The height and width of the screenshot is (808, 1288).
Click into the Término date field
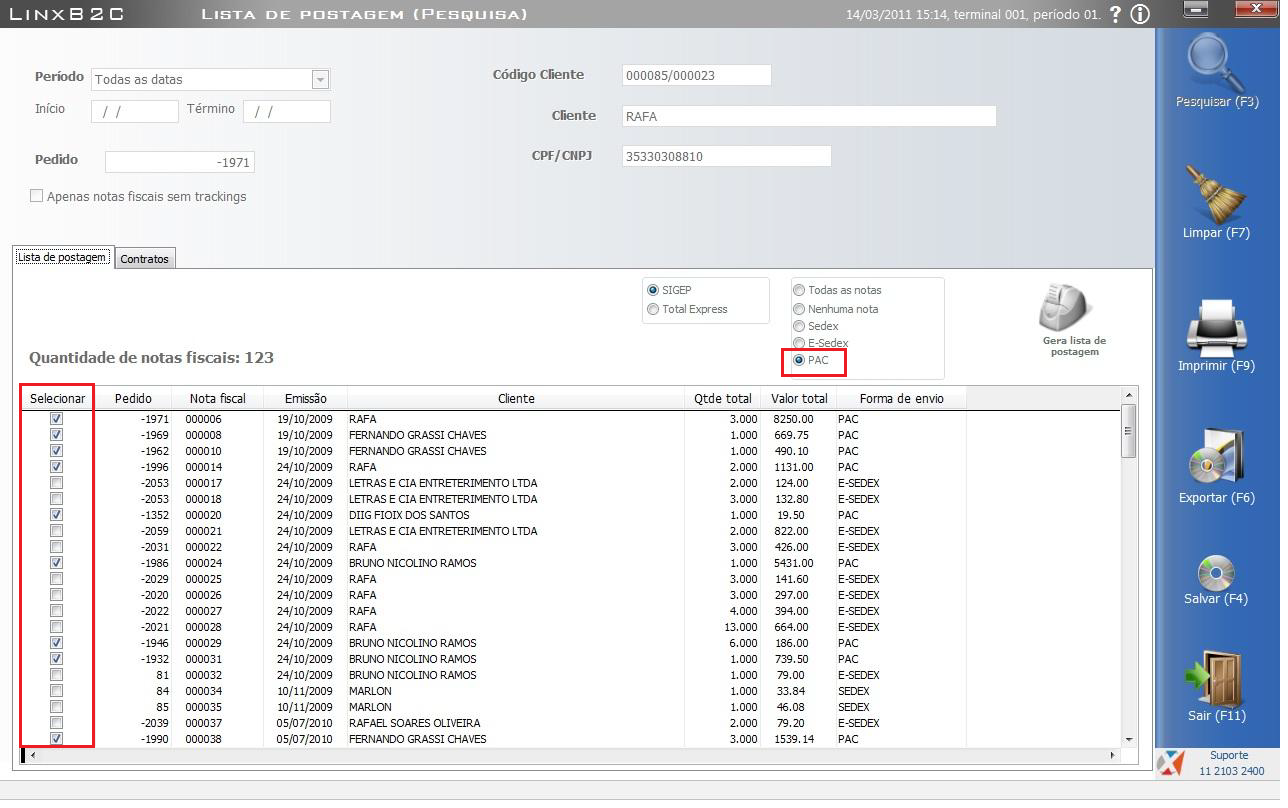pos(287,111)
